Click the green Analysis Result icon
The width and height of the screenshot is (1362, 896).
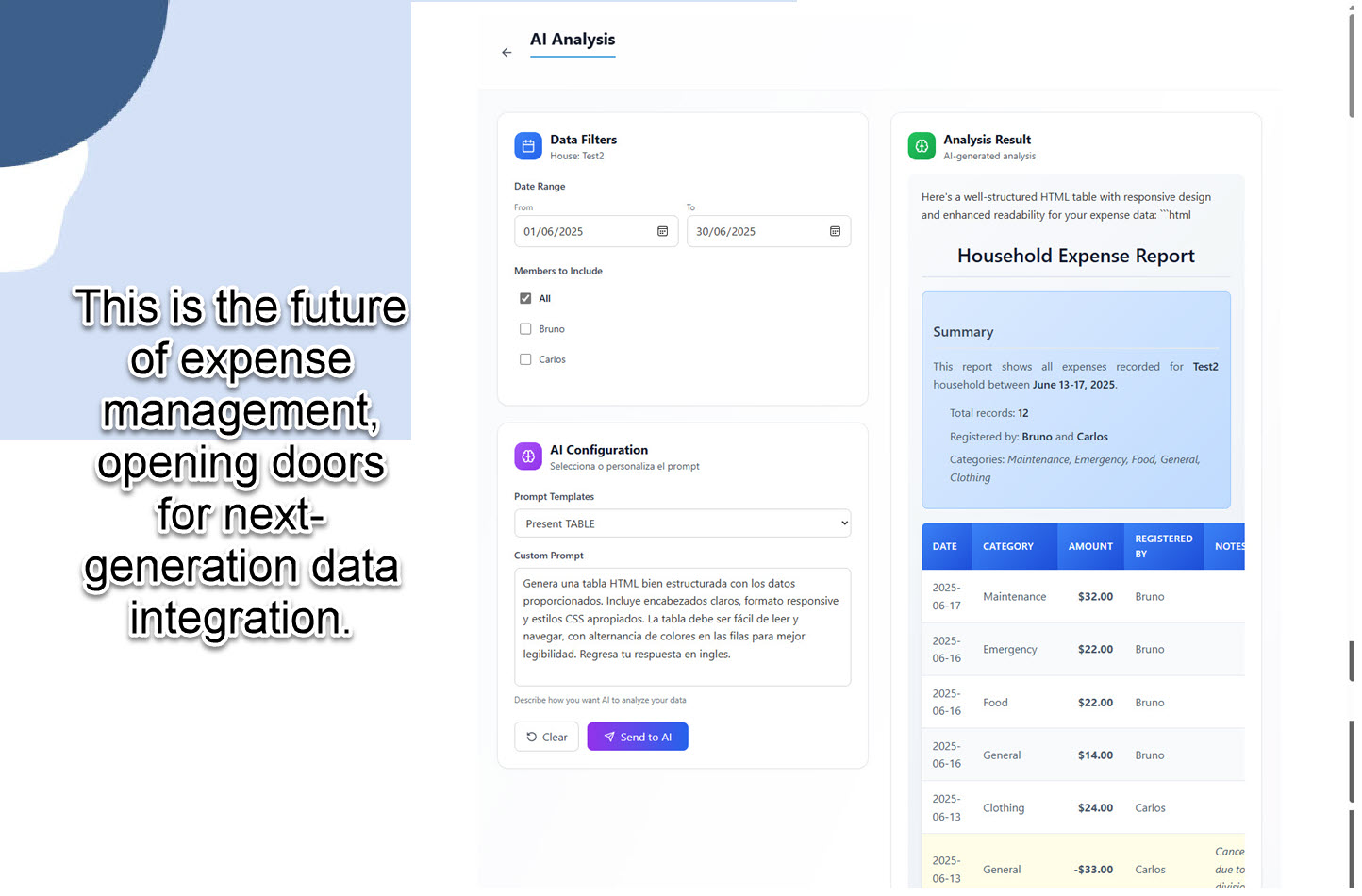pos(922,146)
